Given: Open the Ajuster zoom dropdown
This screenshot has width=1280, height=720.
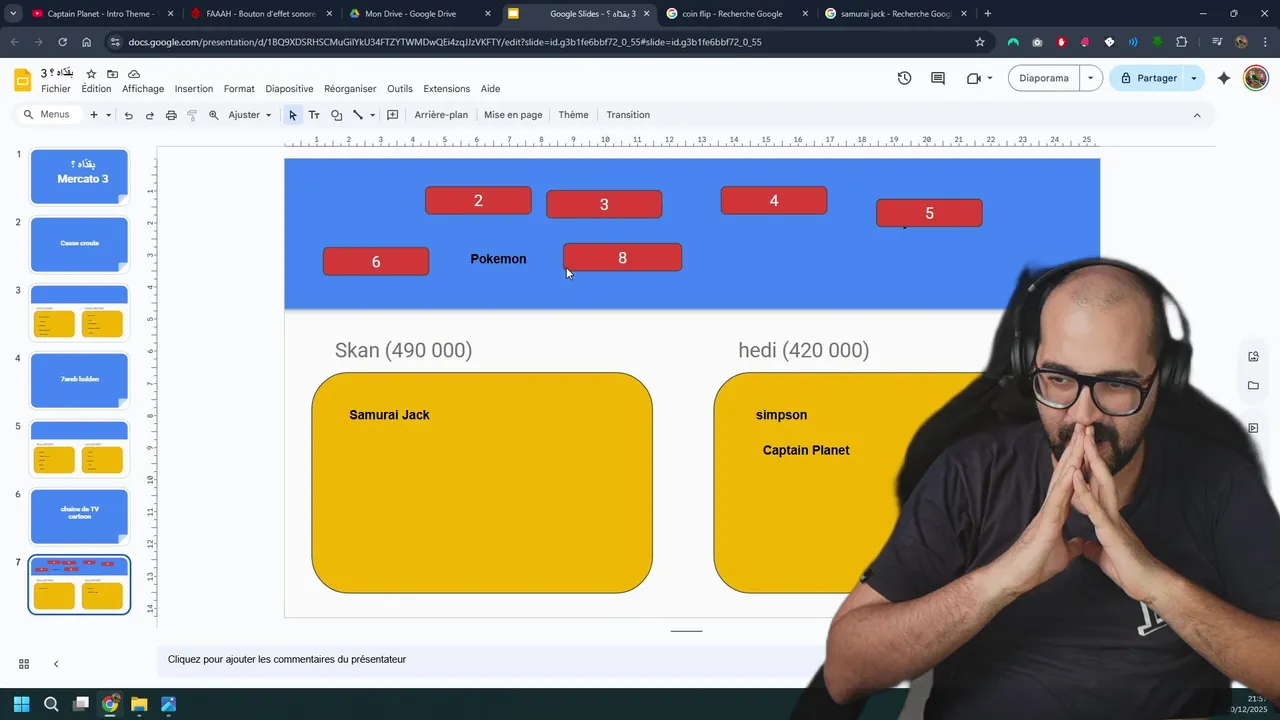Looking at the screenshot, I should [x=250, y=115].
